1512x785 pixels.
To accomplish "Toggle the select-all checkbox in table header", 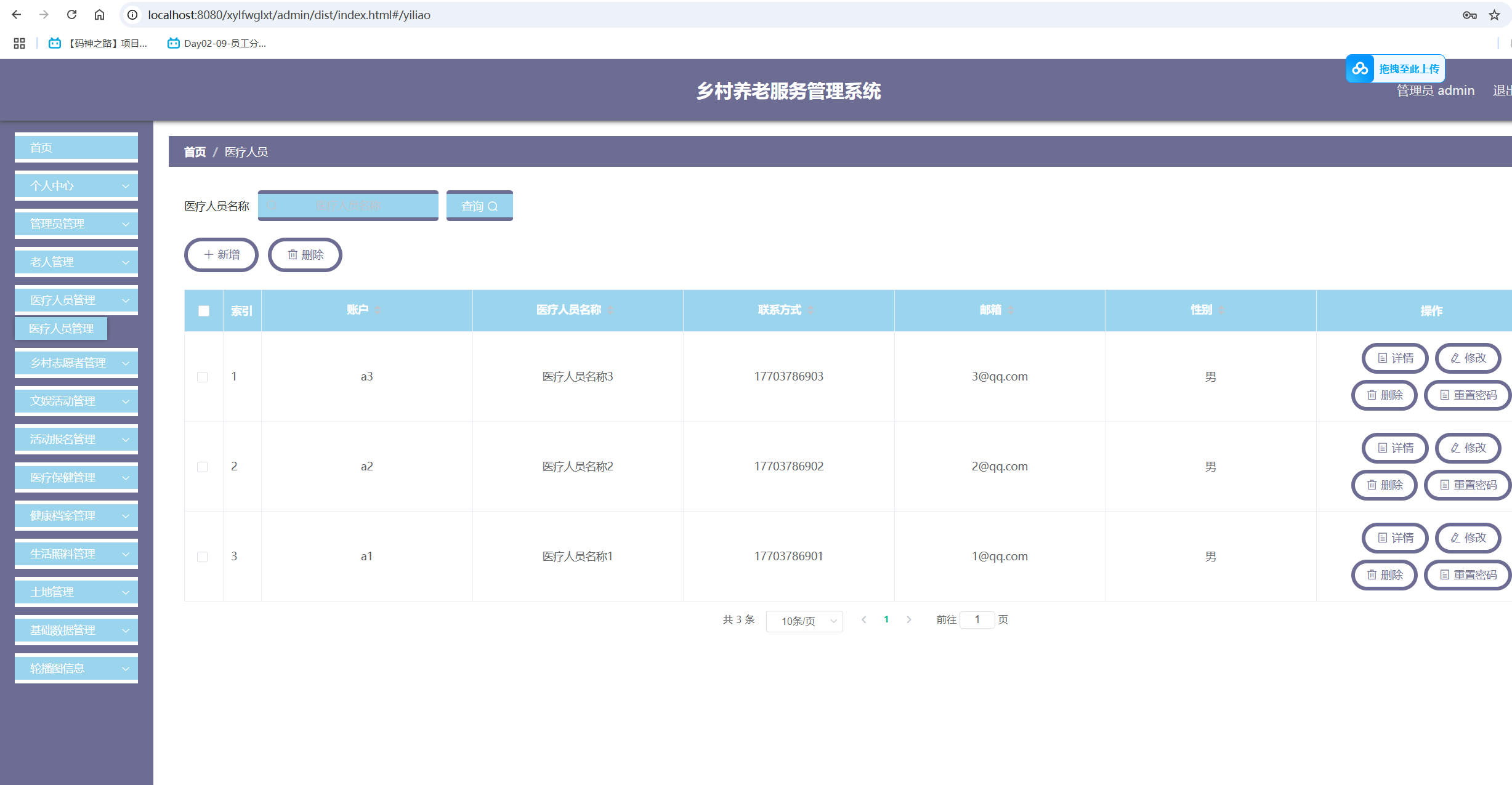I will click(204, 311).
